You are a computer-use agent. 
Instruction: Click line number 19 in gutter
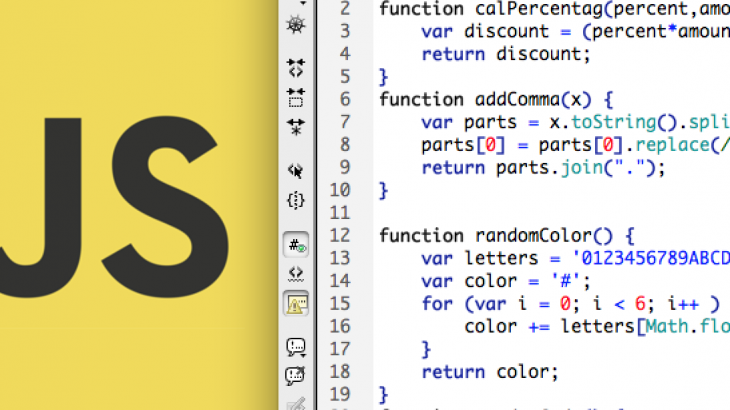[x=340, y=395]
